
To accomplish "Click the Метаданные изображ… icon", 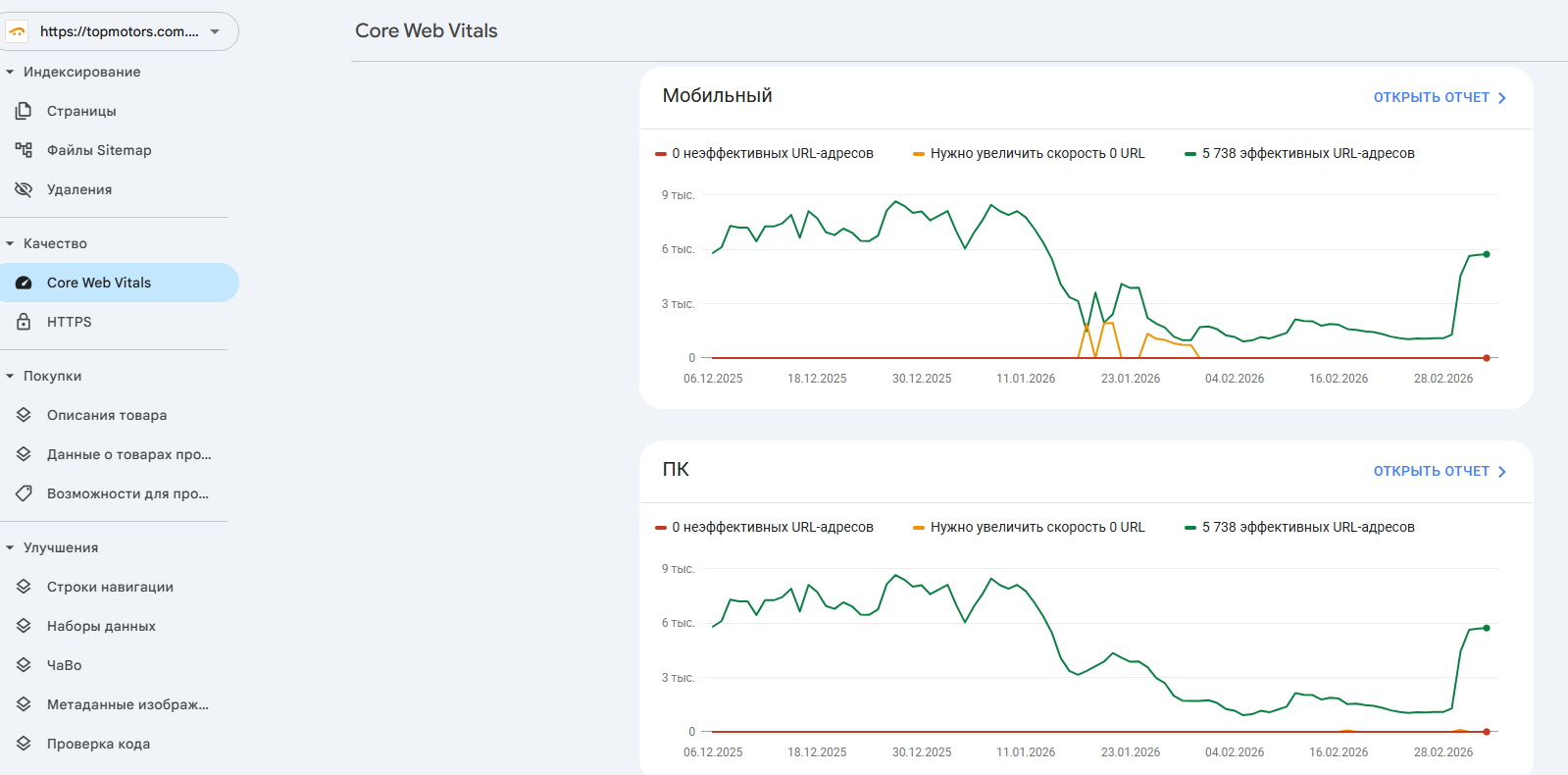I will click(x=24, y=704).
